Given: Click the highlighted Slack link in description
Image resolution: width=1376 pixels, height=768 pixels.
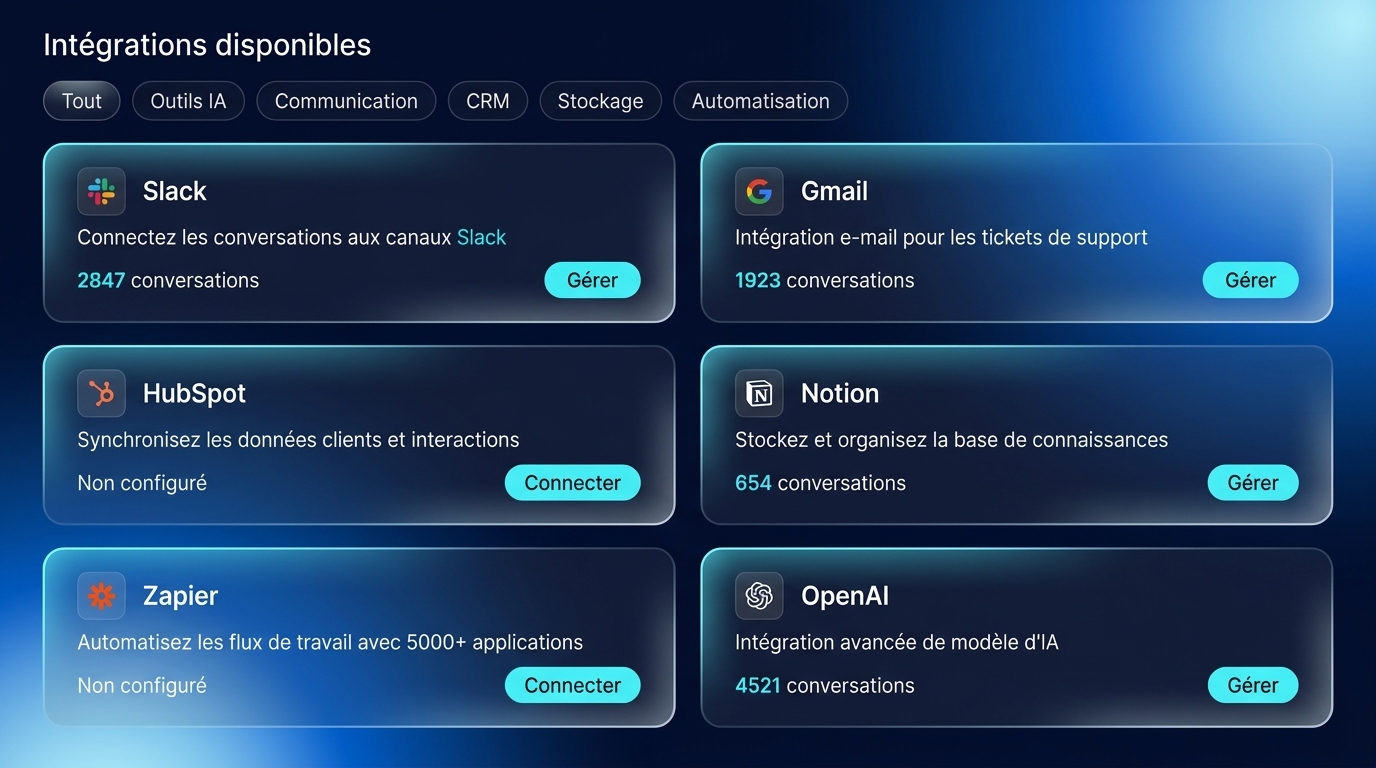Looking at the screenshot, I should point(482,237).
